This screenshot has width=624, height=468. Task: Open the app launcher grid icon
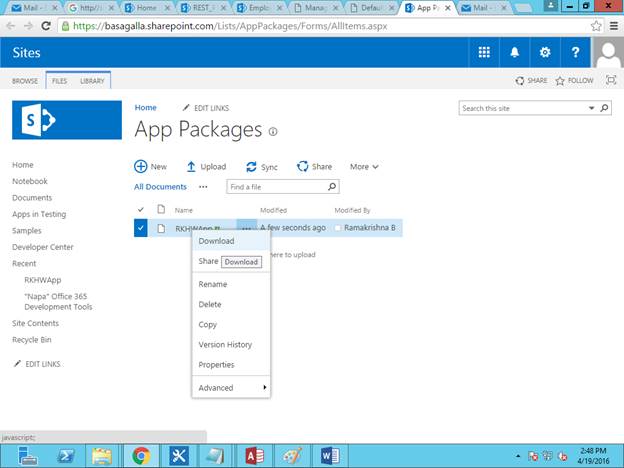pyautogui.click(x=484, y=52)
